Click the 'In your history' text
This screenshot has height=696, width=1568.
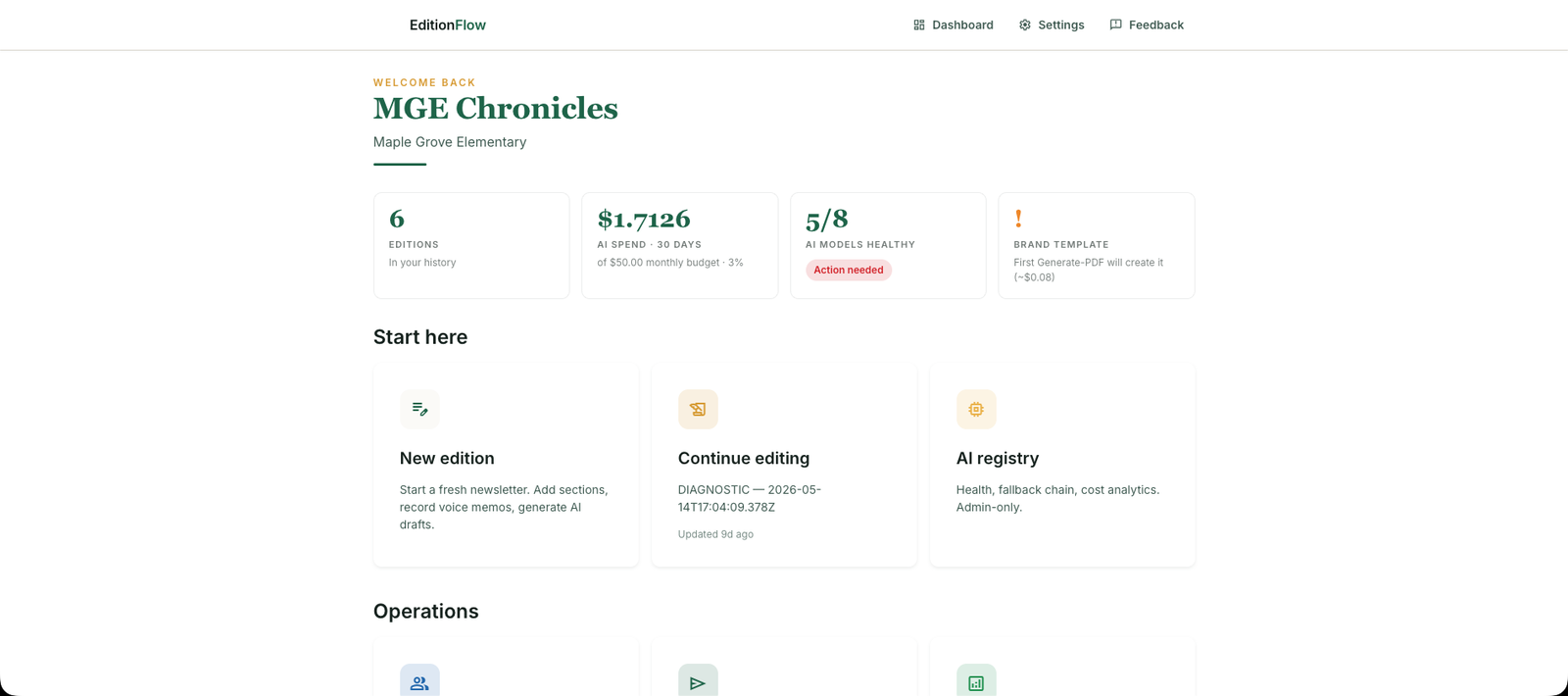coord(422,263)
